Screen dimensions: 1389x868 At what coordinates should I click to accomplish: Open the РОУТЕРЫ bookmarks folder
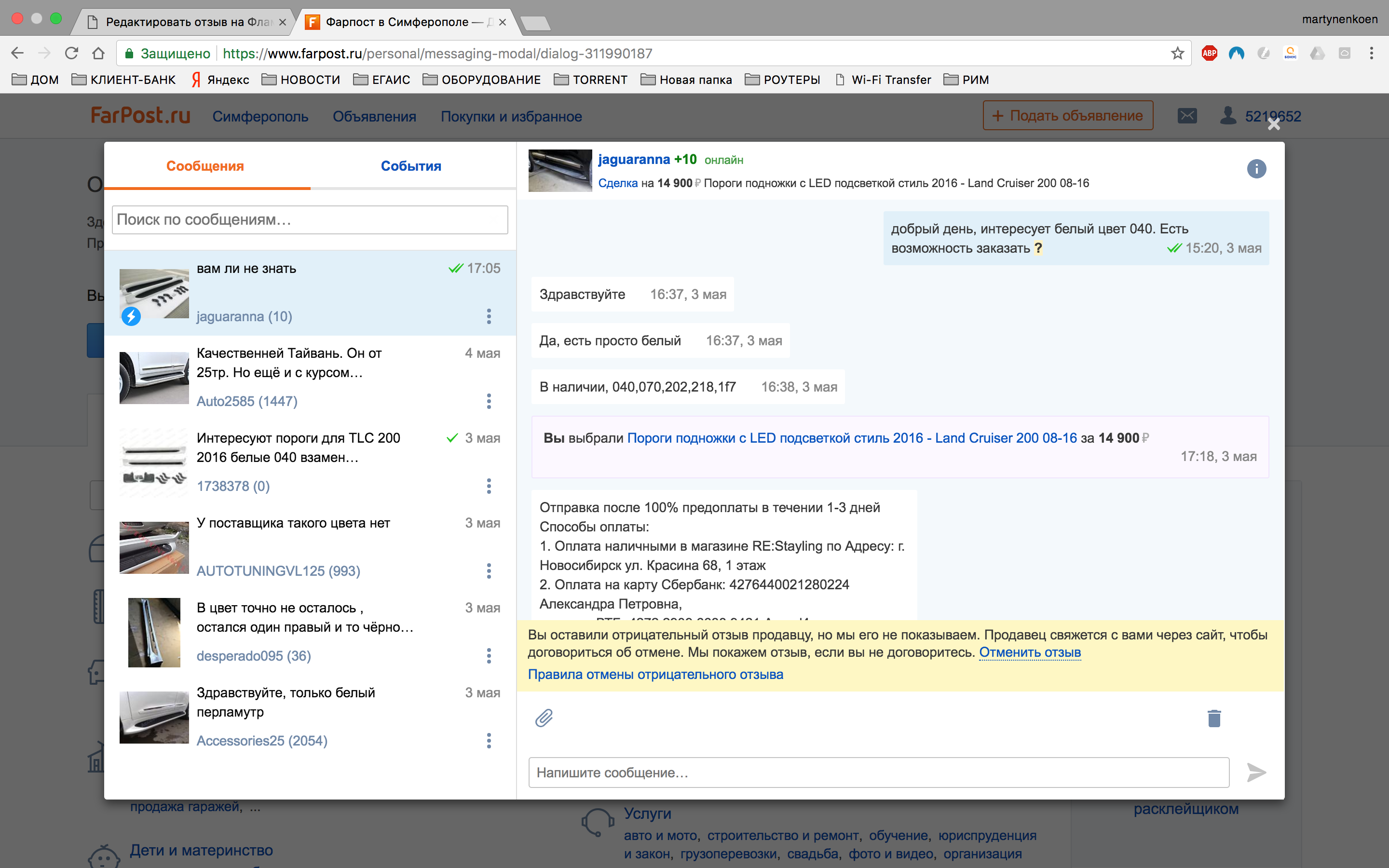pyautogui.click(x=782, y=80)
